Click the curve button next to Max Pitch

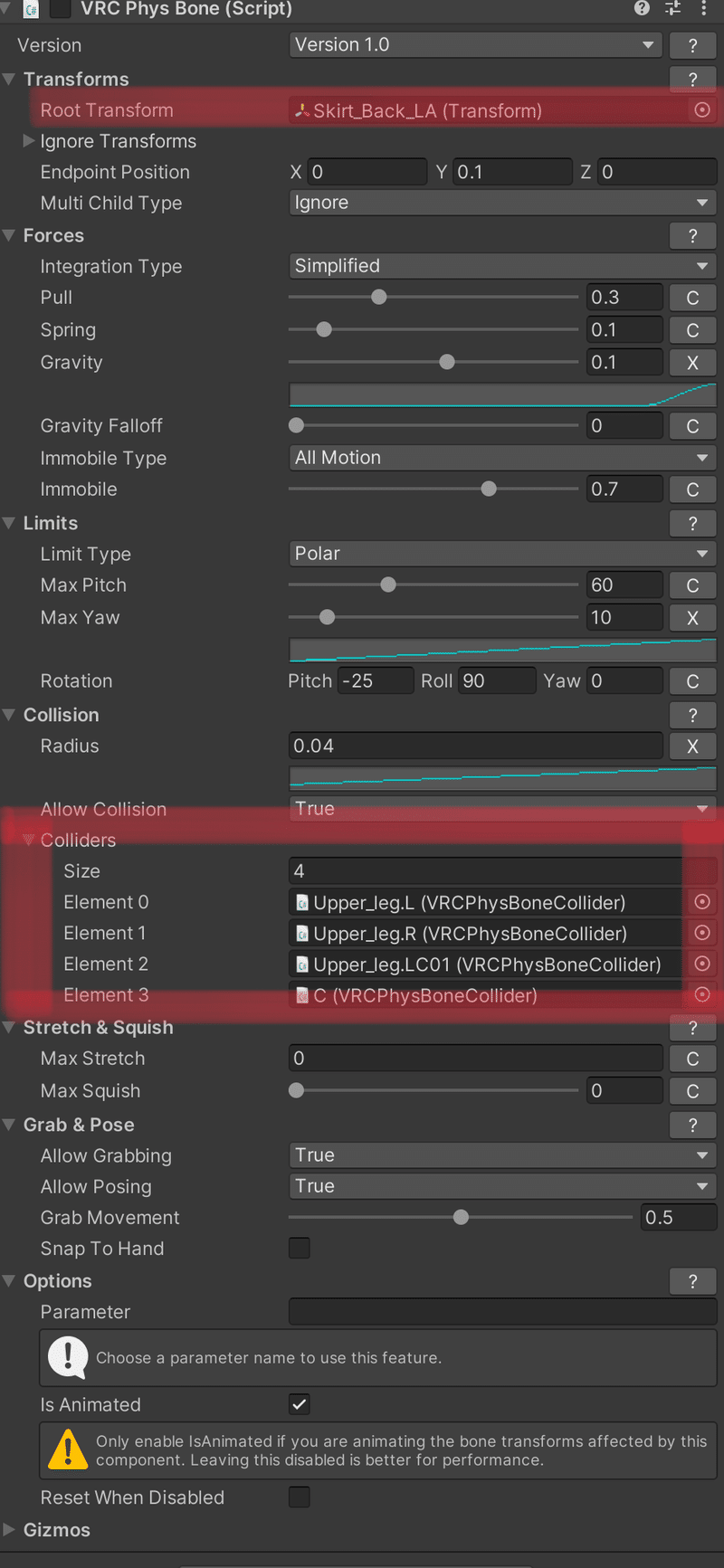coord(693,585)
